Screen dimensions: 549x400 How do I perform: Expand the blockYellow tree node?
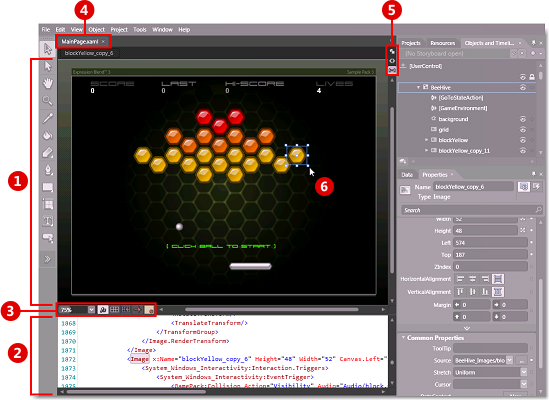click(426, 140)
